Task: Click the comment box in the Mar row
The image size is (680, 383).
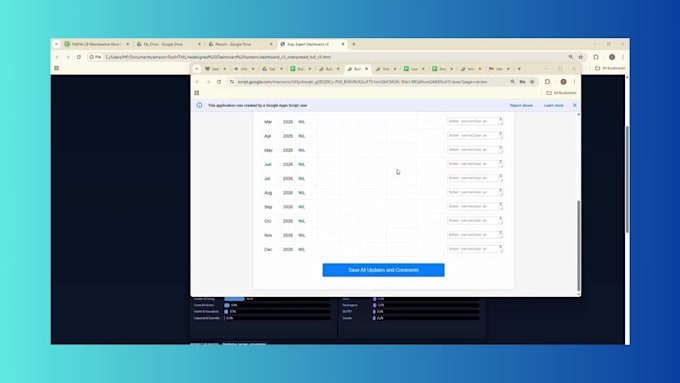Action: pyautogui.click(x=474, y=121)
